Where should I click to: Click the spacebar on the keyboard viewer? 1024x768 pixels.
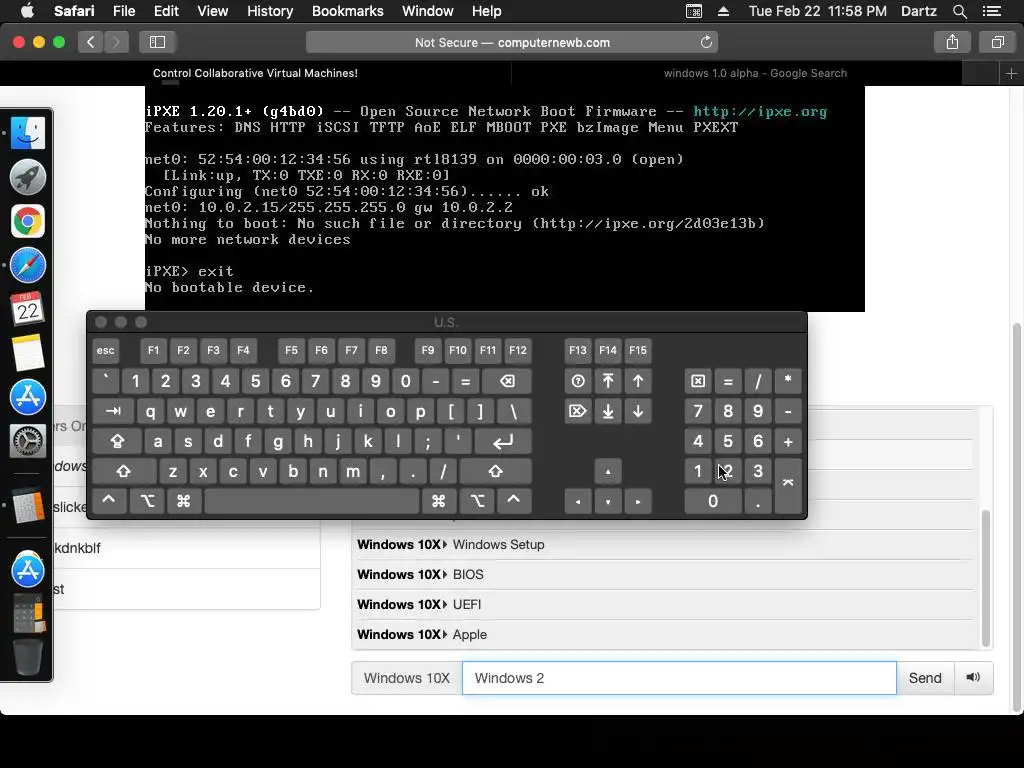tap(312, 501)
